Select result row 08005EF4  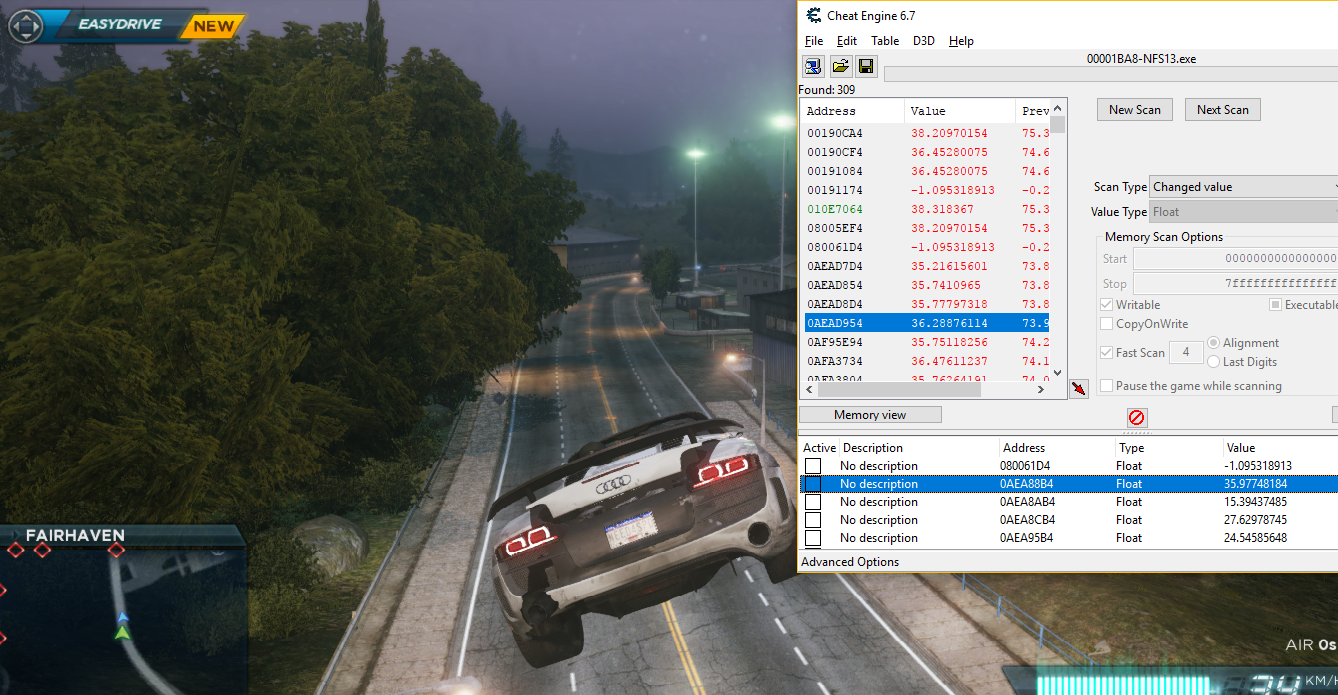click(x=926, y=228)
